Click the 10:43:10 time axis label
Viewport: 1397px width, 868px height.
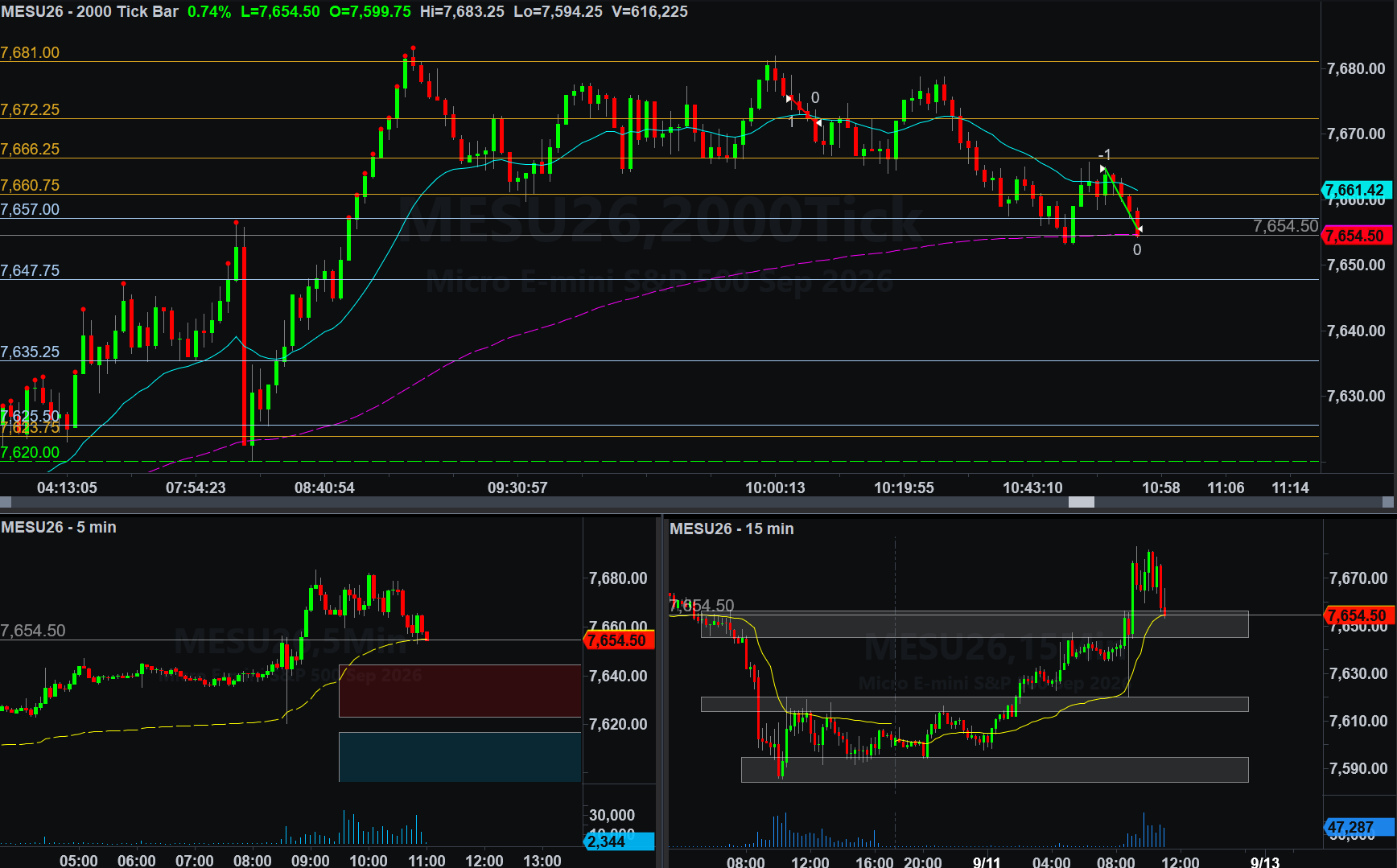coord(1032,487)
